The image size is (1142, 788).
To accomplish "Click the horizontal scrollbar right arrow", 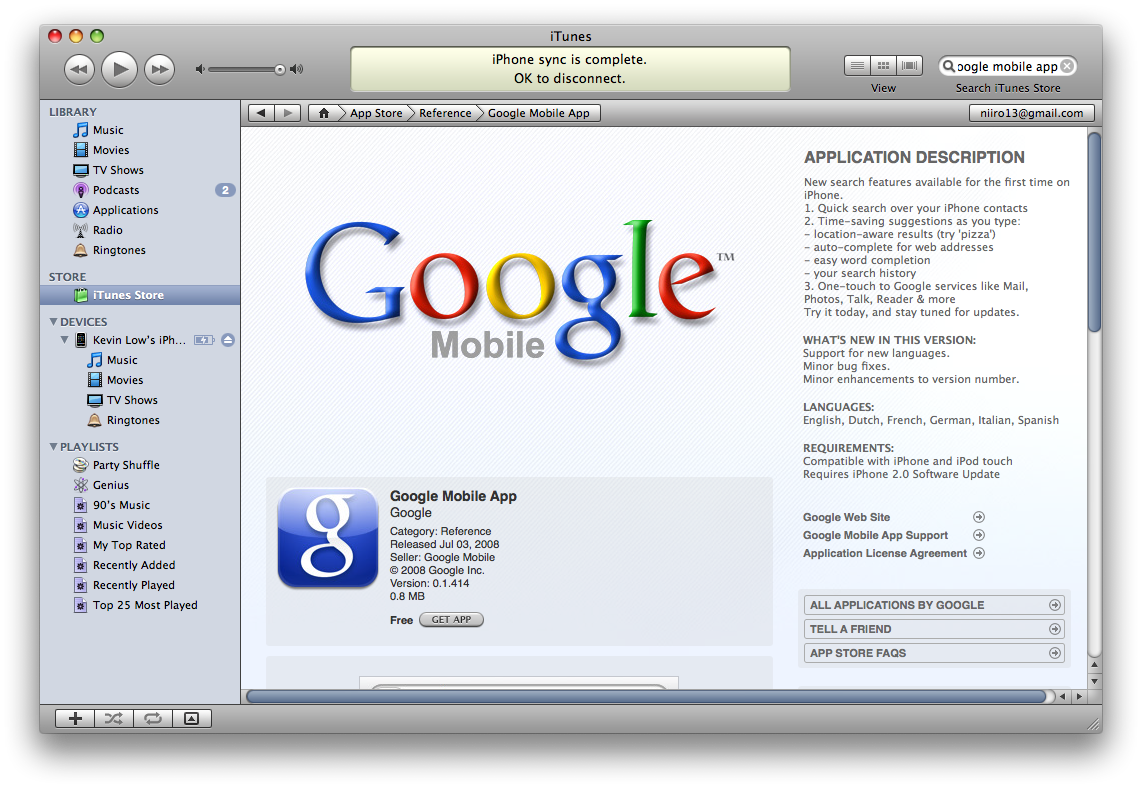I will (x=1079, y=697).
